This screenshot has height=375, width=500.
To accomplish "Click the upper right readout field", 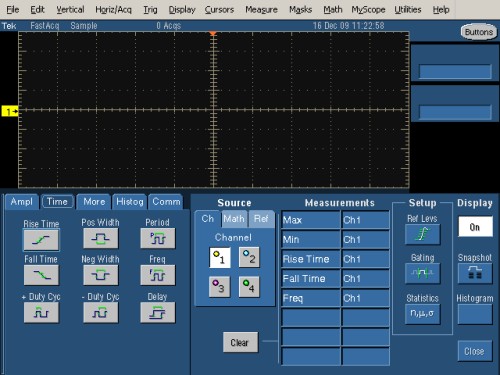I will [455, 71].
